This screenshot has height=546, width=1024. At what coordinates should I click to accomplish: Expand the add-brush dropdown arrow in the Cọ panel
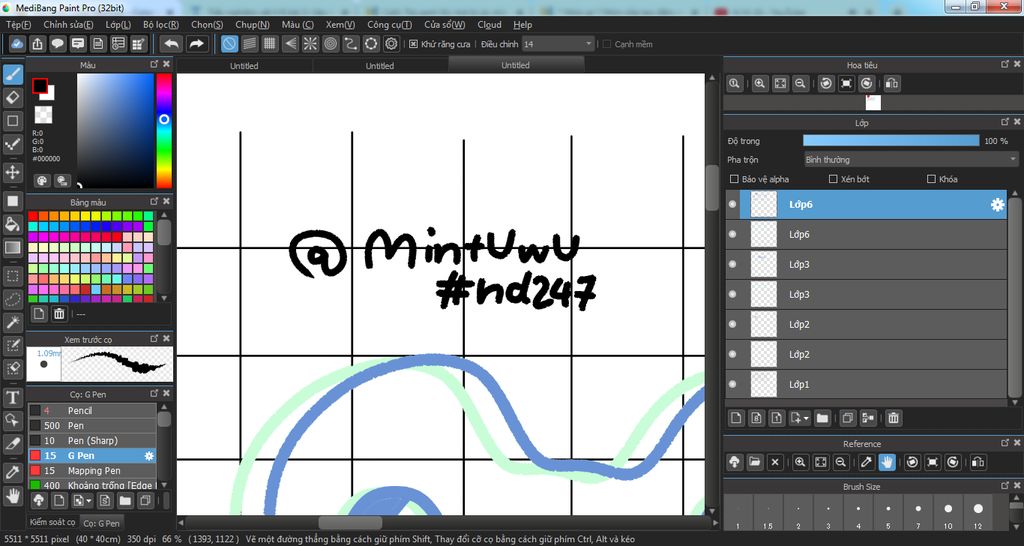point(89,502)
